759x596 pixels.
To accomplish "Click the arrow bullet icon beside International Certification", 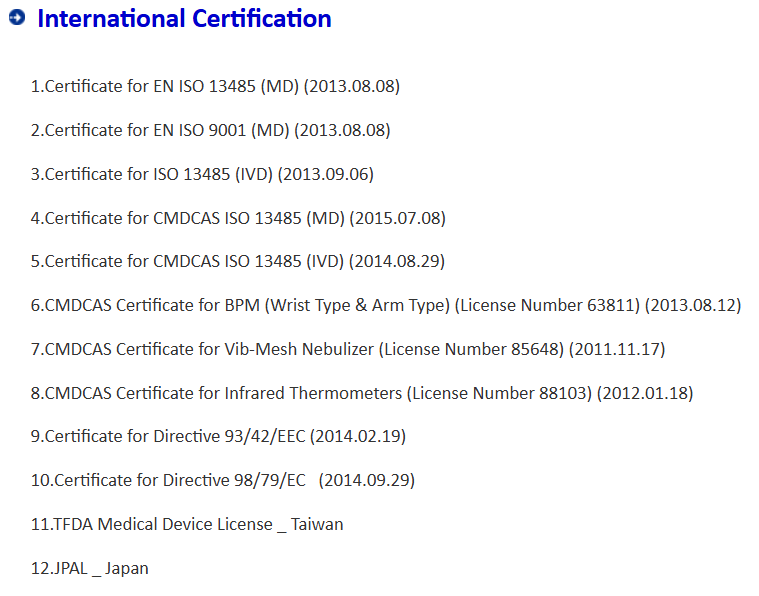I will (17, 17).
